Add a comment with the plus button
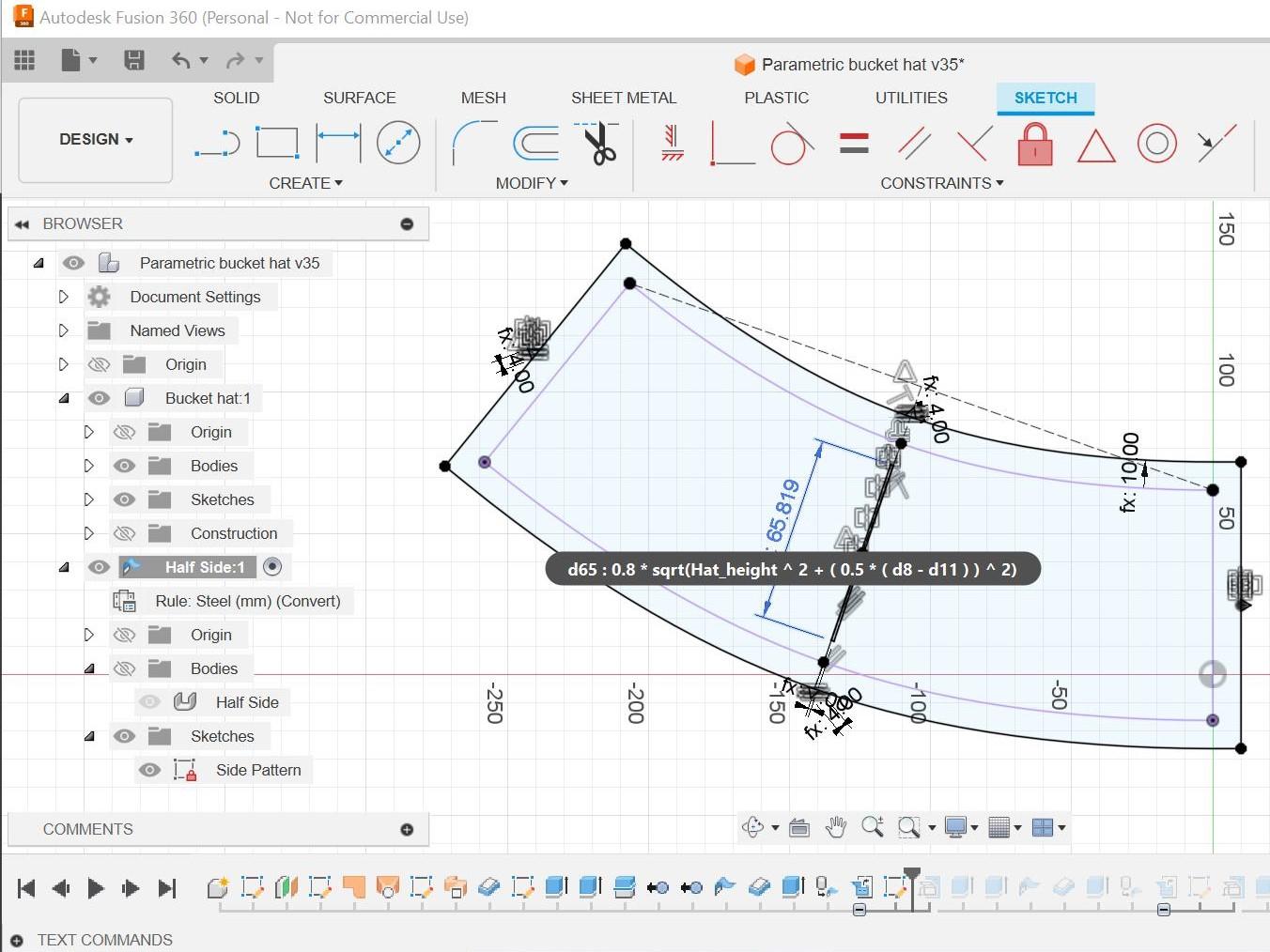 (407, 829)
